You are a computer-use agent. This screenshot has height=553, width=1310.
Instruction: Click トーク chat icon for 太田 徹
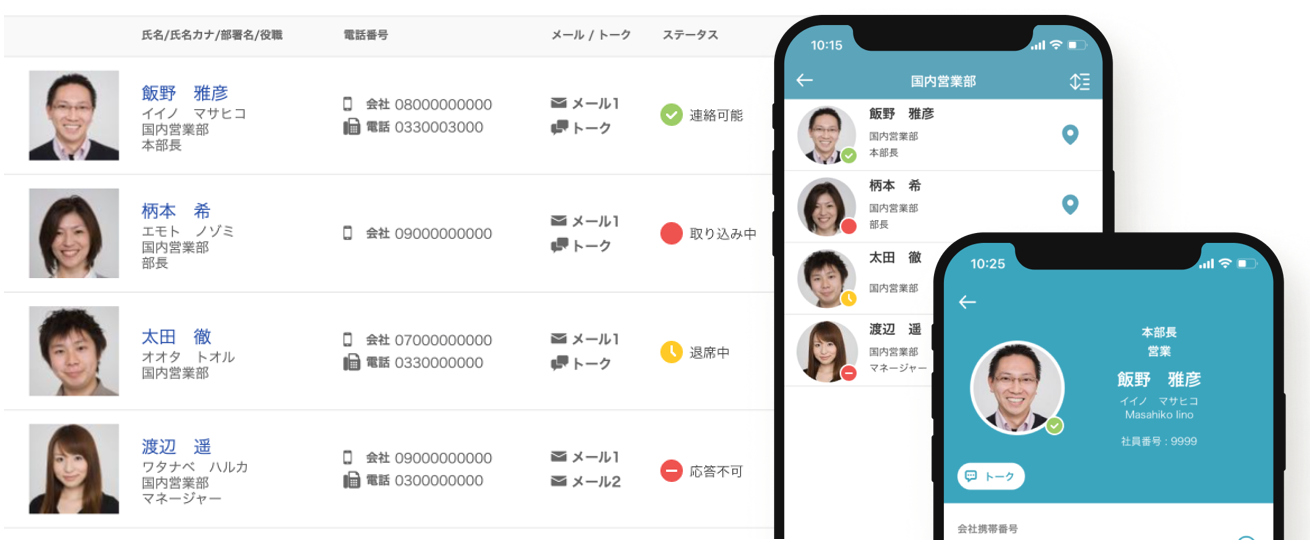tap(559, 364)
